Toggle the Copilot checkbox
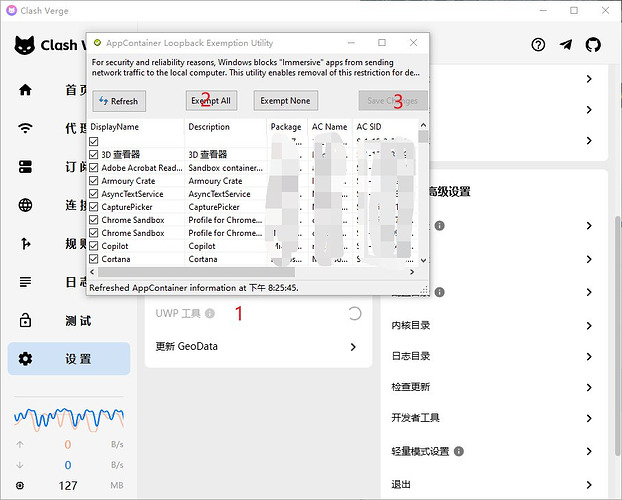 point(94,246)
